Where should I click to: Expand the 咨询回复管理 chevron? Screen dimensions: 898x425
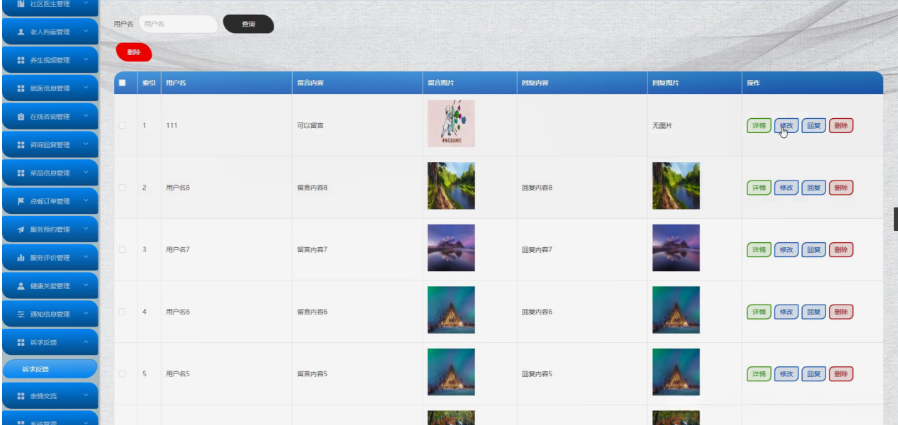(86, 145)
